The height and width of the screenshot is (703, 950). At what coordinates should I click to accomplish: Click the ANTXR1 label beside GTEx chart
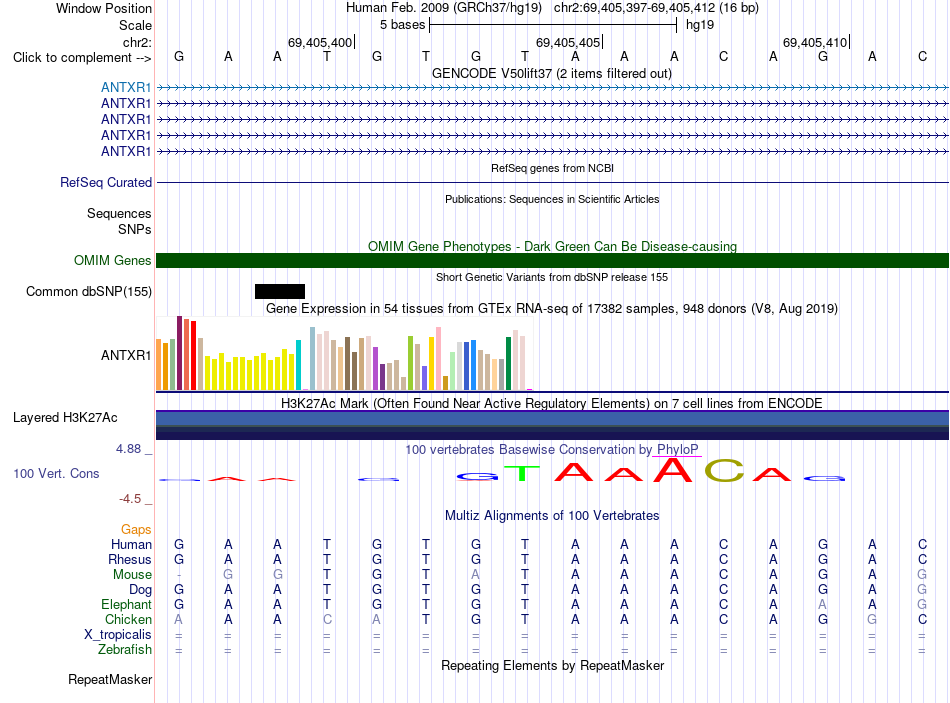coord(126,355)
